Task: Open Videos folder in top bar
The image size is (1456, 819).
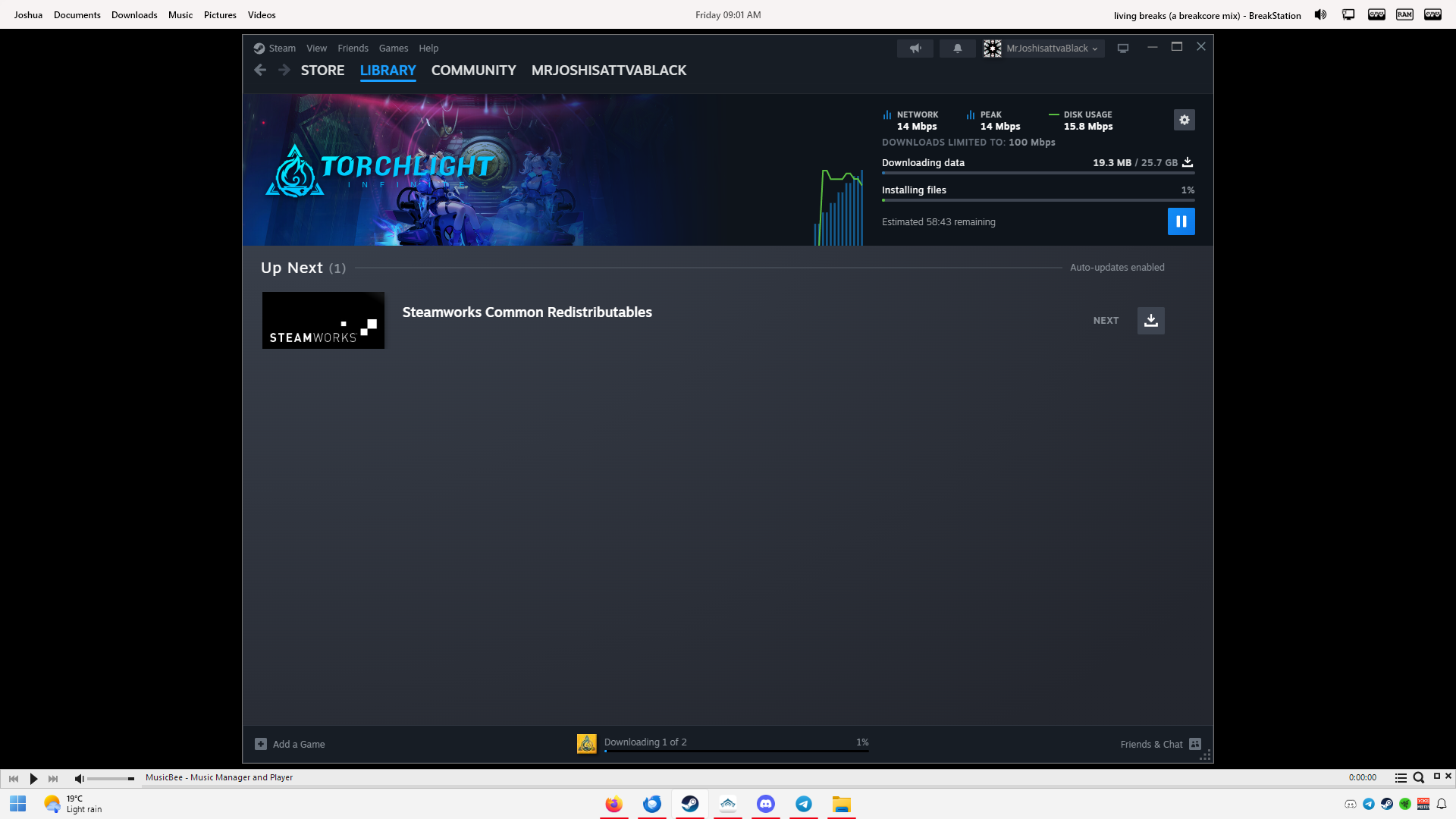Action: coord(262,14)
